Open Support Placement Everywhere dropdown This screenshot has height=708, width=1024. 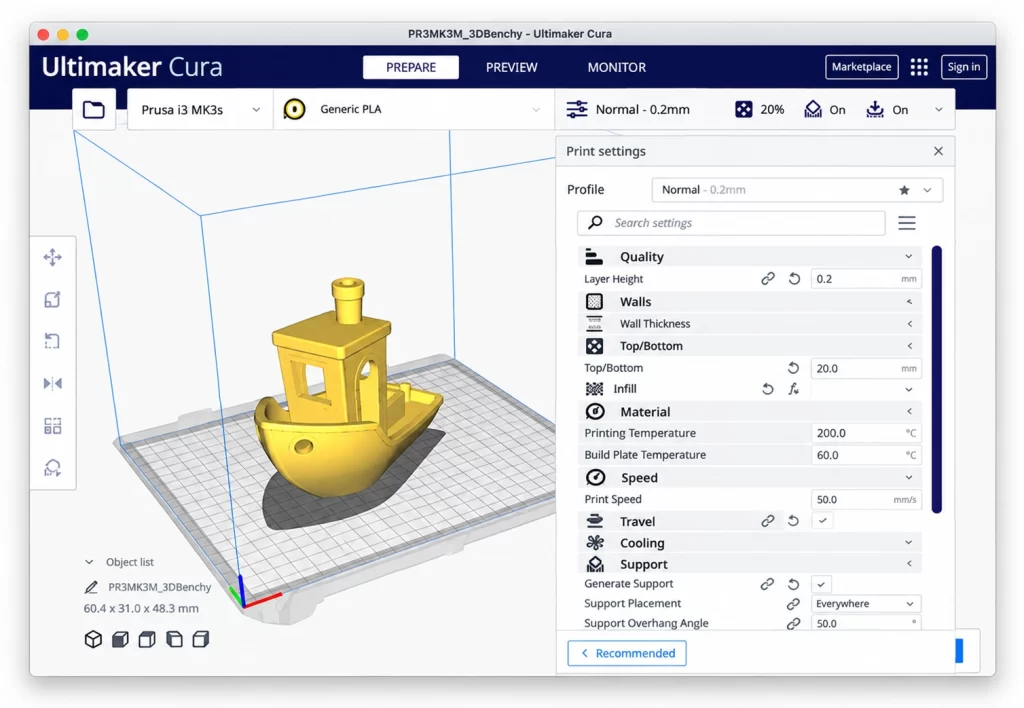[x=866, y=604]
